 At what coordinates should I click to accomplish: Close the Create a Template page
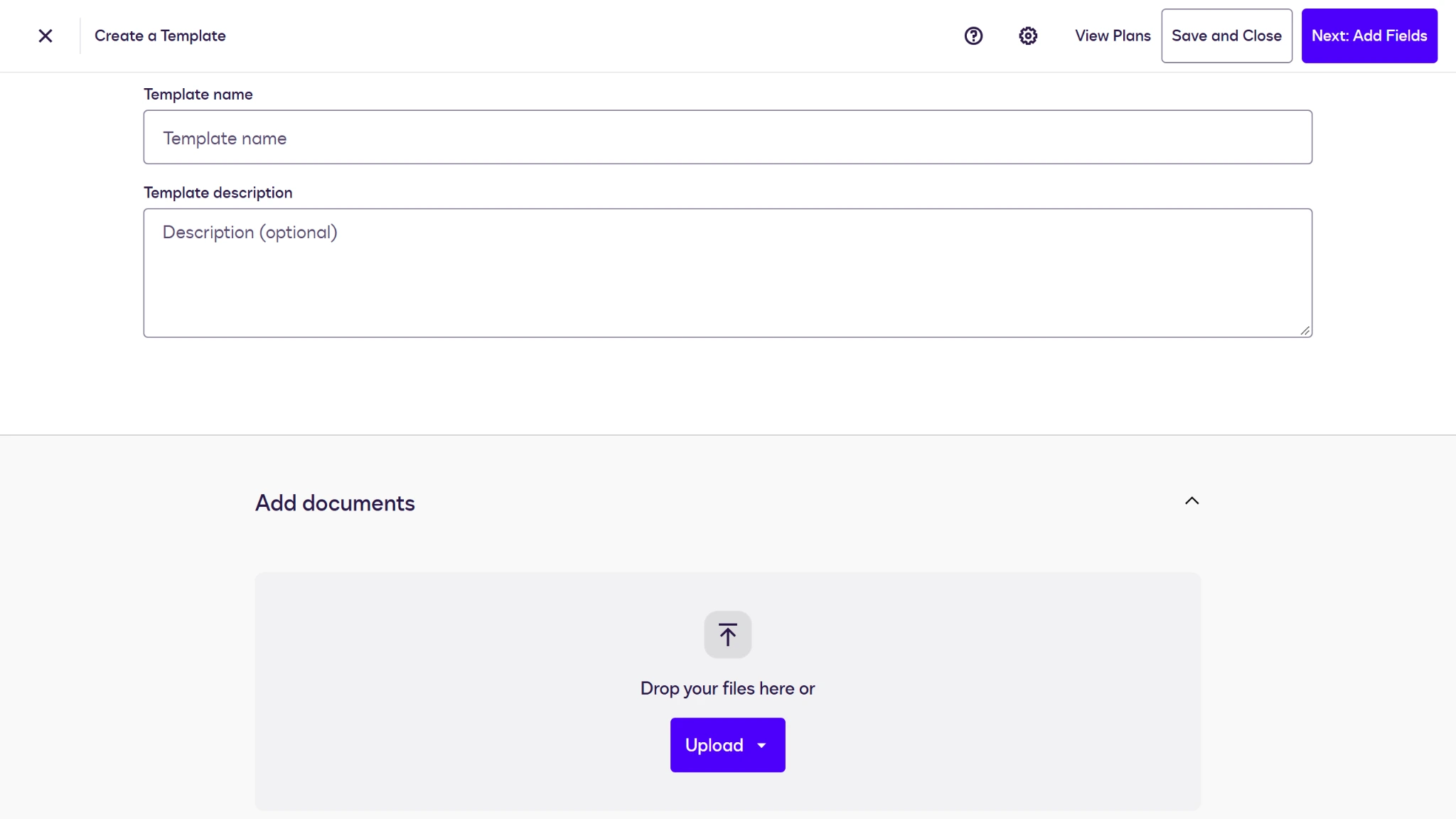pos(45,36)
